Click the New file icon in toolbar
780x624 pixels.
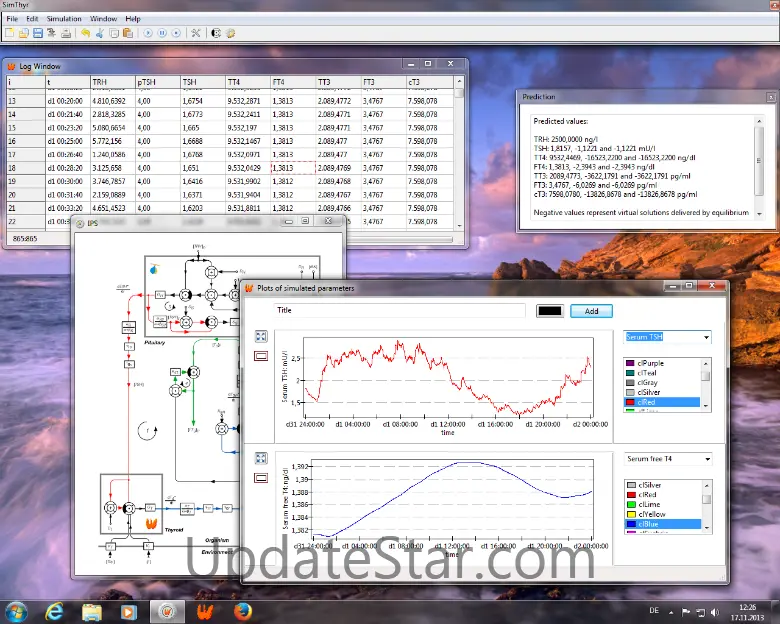pos(9,33)
